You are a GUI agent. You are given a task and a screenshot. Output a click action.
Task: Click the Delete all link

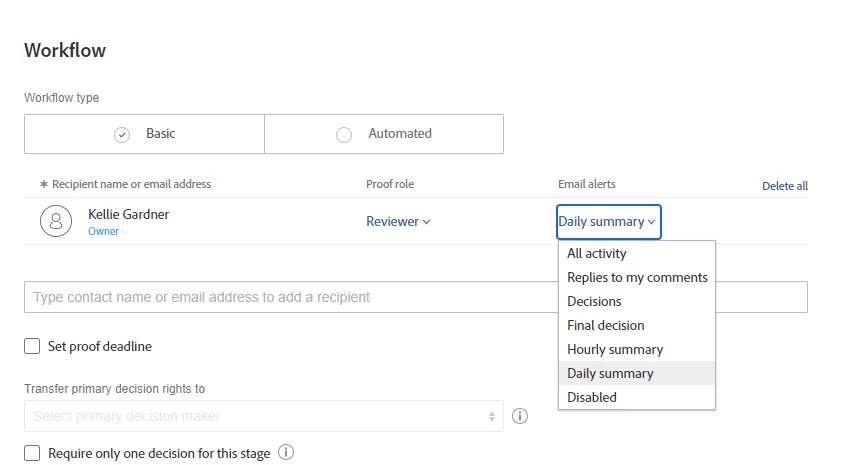coord(785,186)
